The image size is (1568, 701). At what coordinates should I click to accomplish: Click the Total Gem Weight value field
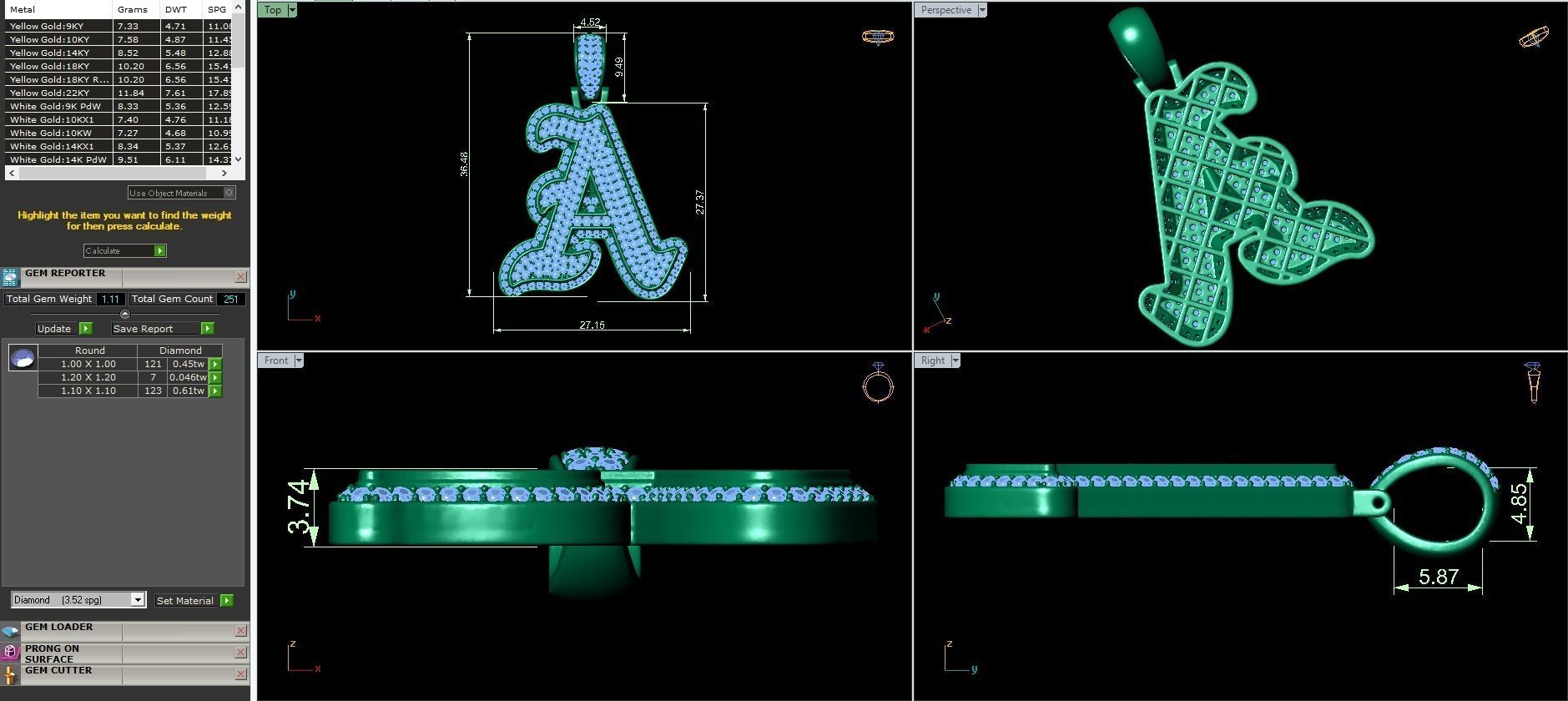[110, 299]
